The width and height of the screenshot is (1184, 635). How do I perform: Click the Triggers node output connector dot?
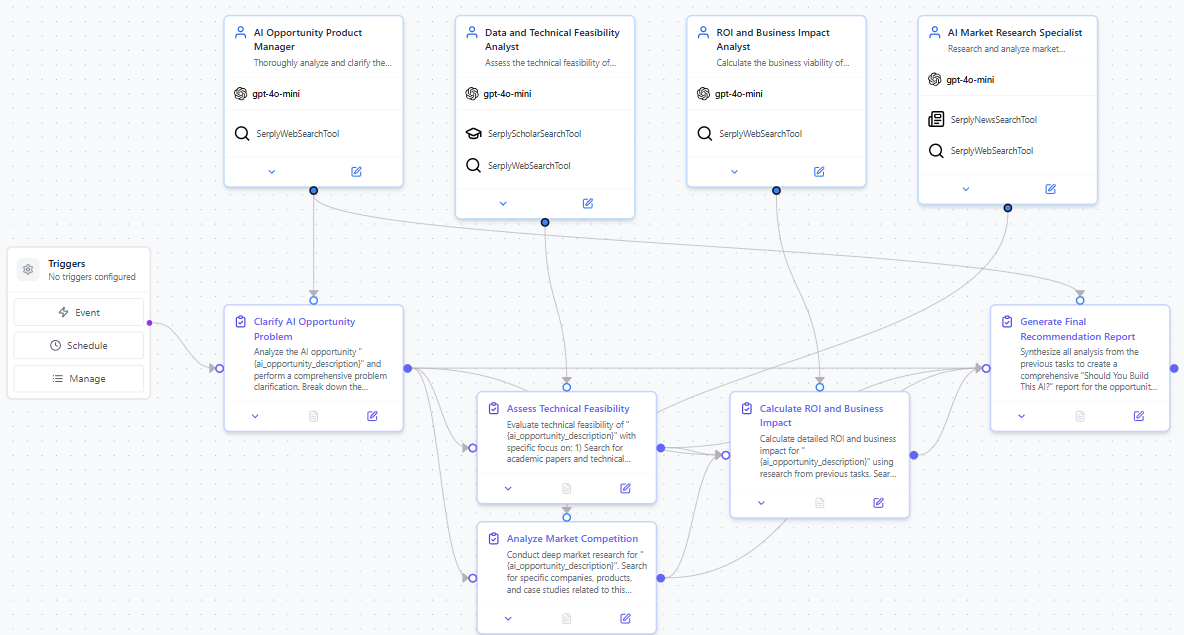click(x=149, y=322)
